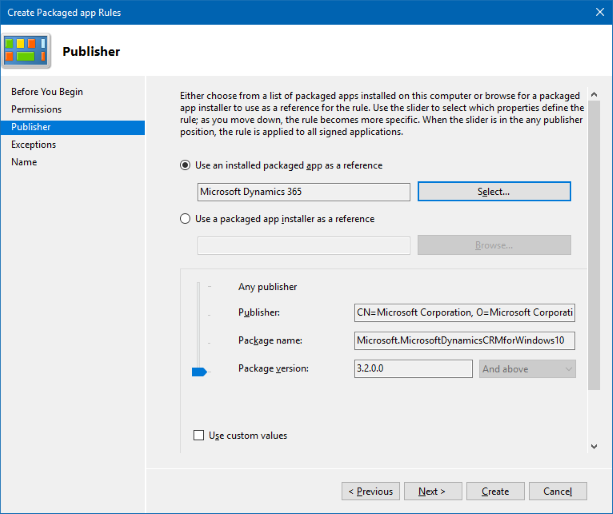Image resolution: width=613 pixels, height=514 pixels.
Task: Click Create to finish the rule
Action: click(x=495, y=491)
